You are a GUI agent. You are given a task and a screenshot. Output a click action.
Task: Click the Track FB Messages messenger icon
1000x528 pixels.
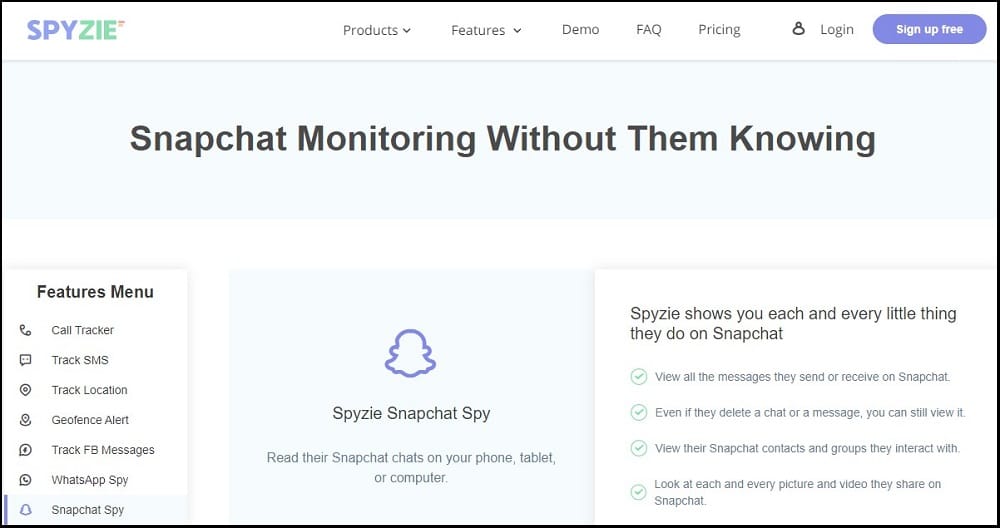click(26, 450)
